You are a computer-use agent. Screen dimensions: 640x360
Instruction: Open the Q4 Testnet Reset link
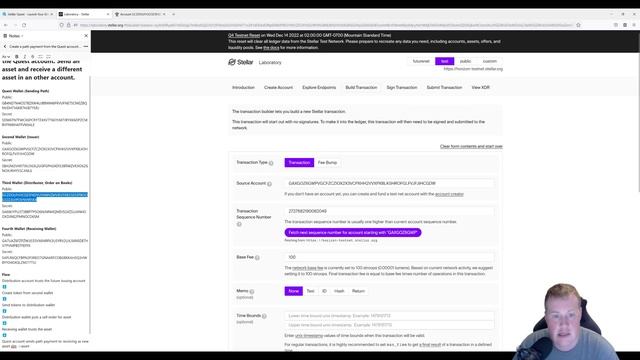point(244,36)
